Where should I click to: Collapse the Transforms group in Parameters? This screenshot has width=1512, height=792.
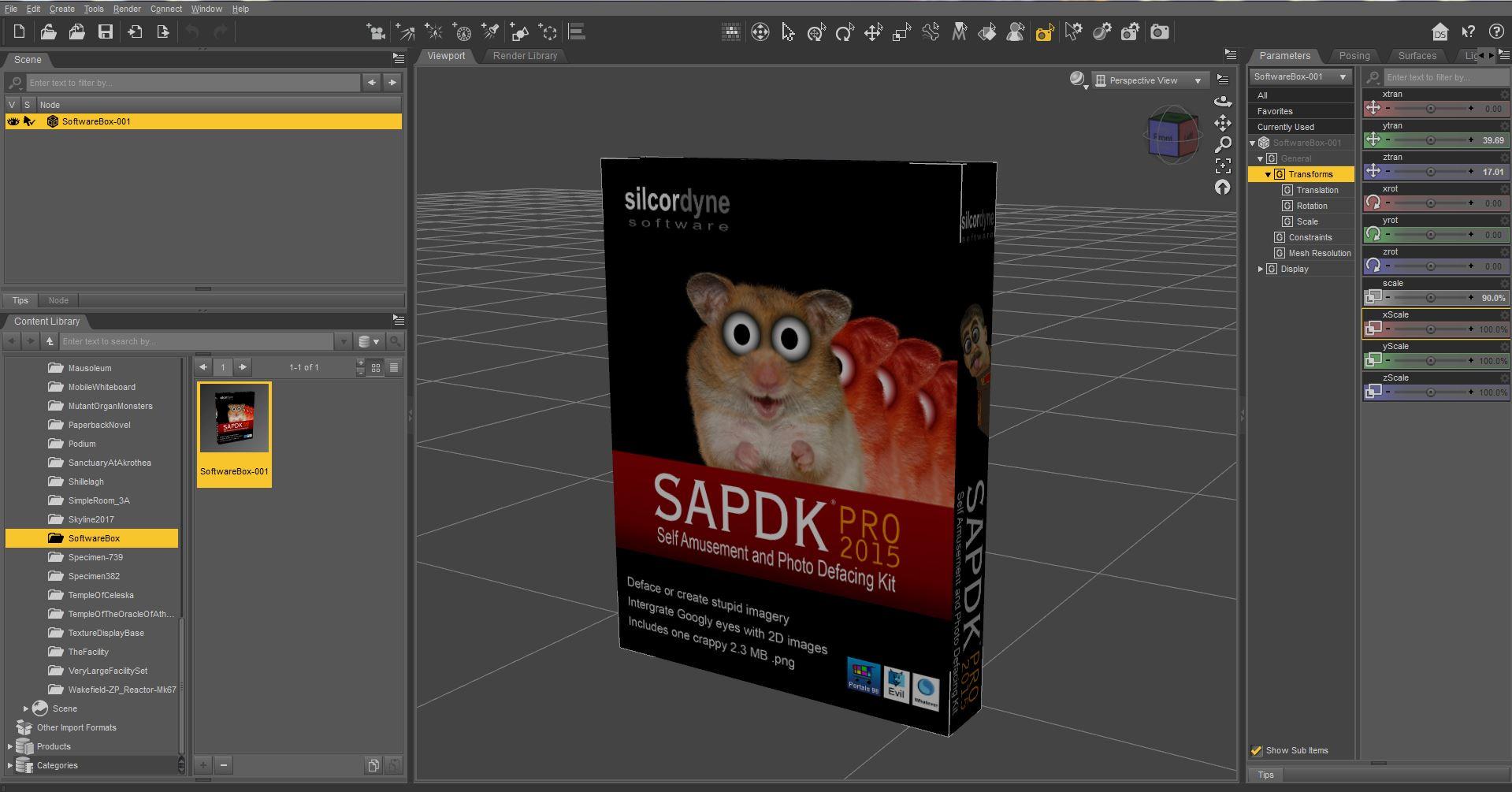(x=1268, y=174)
